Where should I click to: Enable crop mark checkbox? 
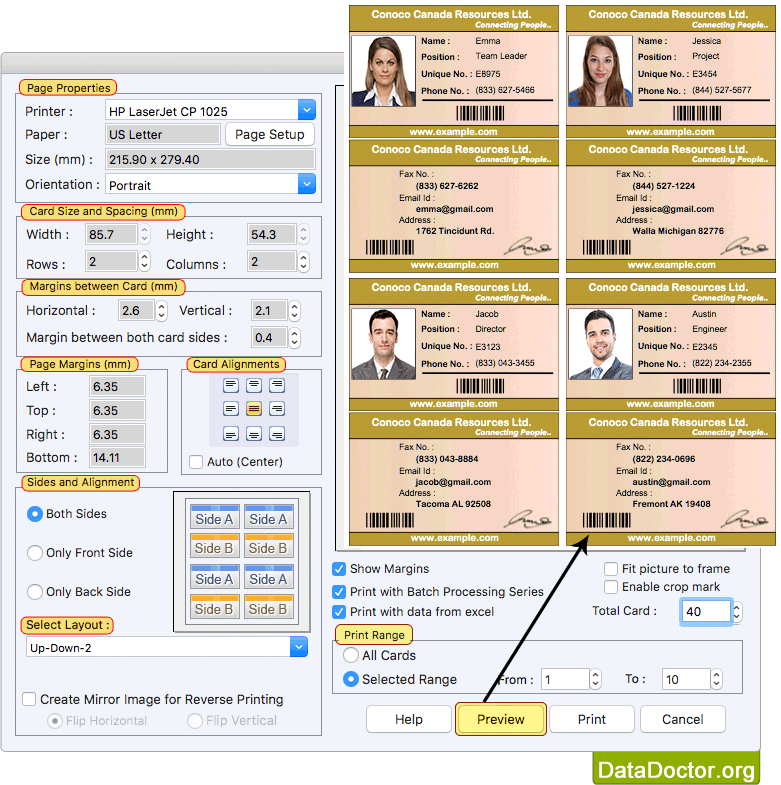(x=611, y=587)
